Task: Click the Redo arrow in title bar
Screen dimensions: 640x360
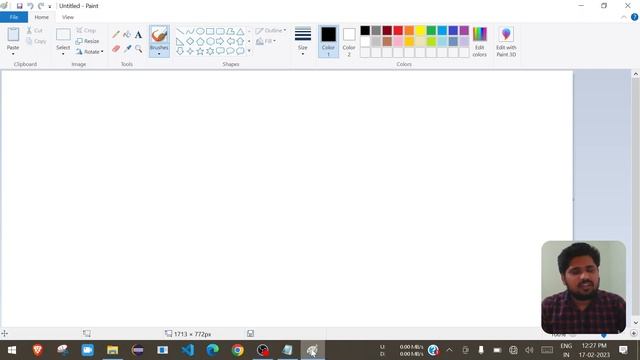Action: click(x=41, y=6)
